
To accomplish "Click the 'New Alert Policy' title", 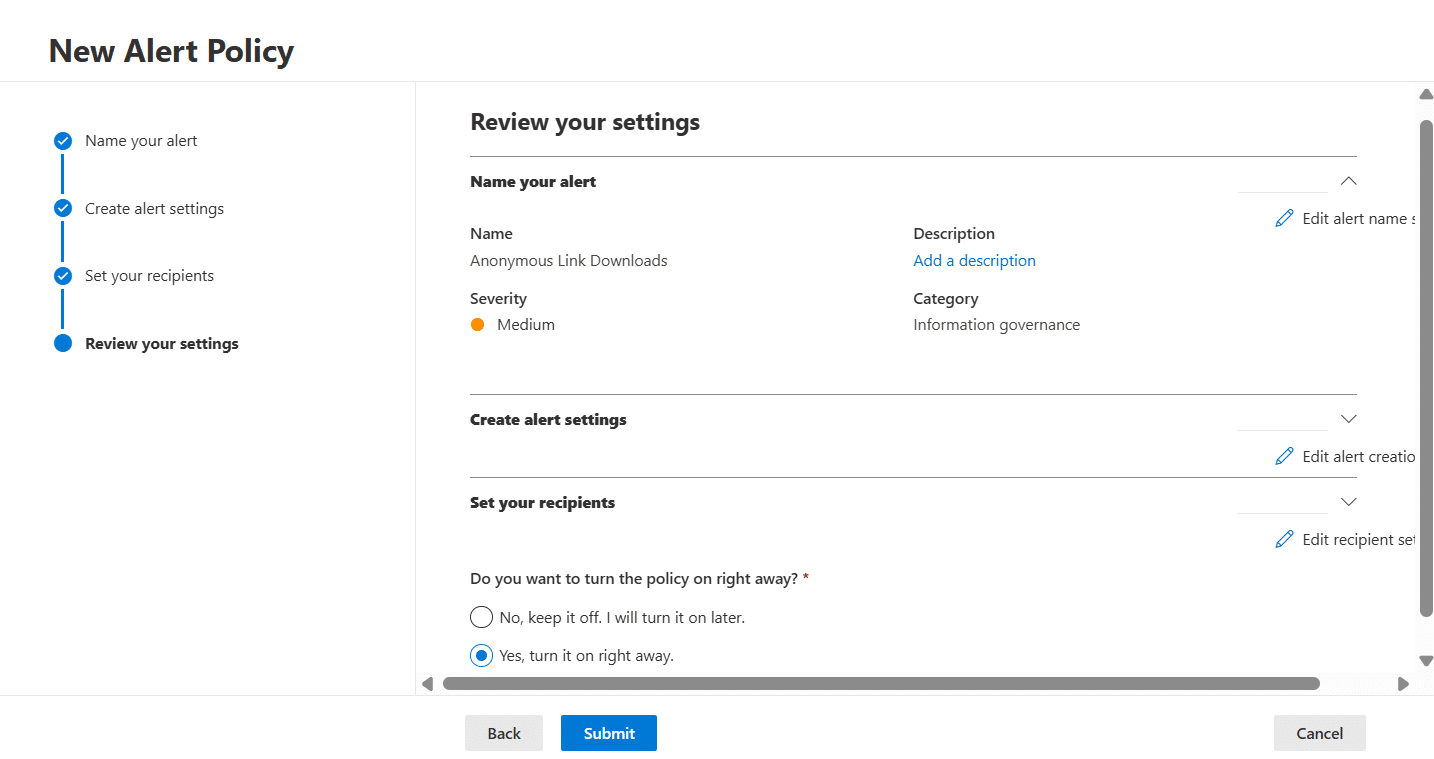I will [171, 51].
